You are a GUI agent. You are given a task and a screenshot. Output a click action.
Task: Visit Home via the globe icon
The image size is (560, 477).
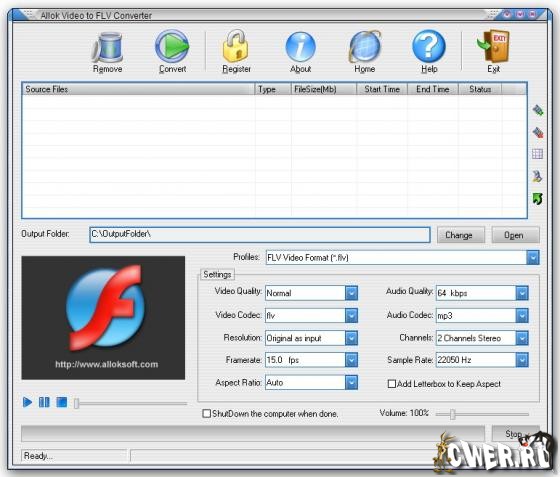coord(365,47)
